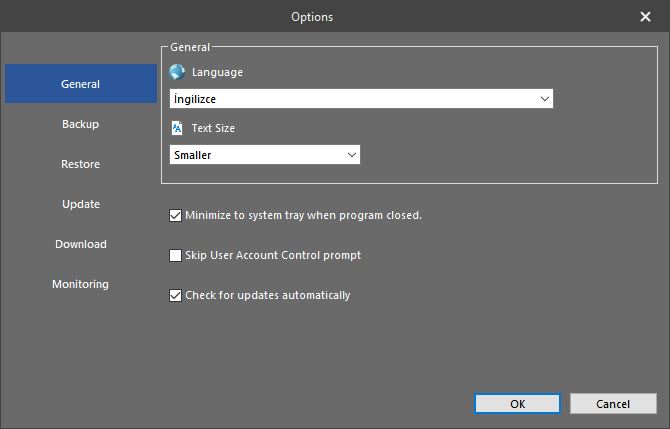Go to the Update tab

[81, 204]
